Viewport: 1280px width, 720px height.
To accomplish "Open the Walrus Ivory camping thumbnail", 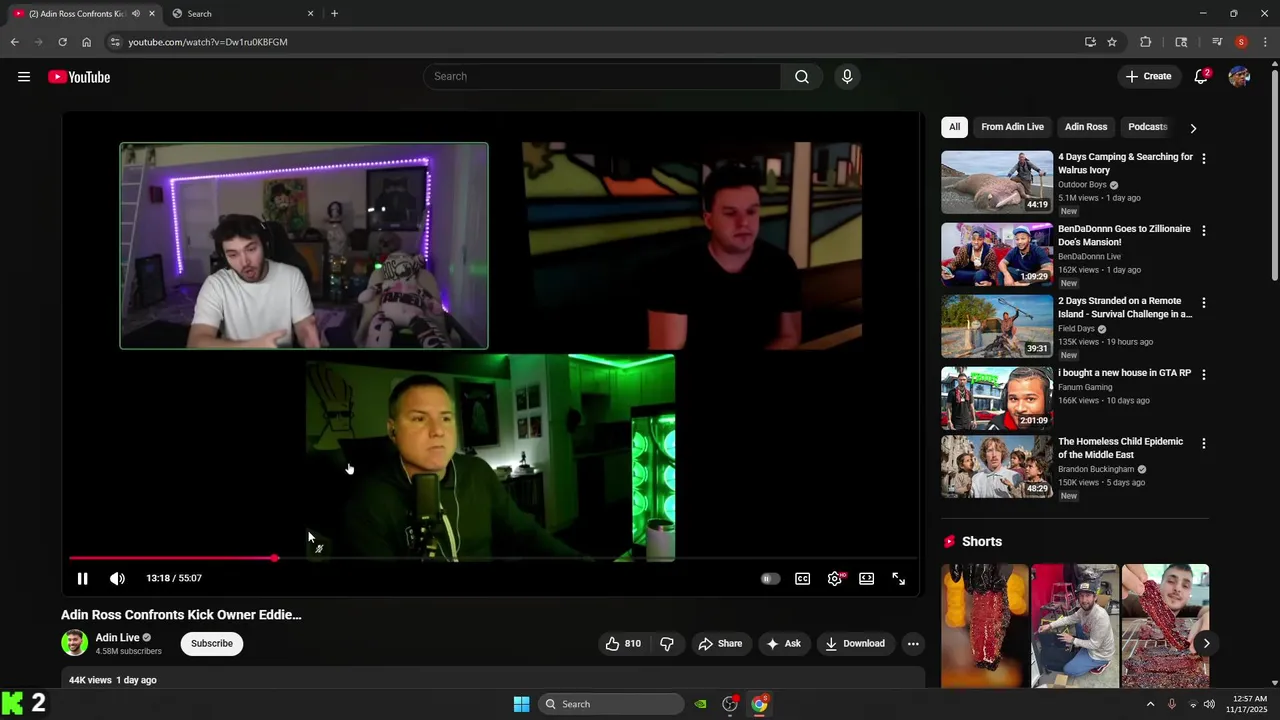I will (x=997, y=182).
